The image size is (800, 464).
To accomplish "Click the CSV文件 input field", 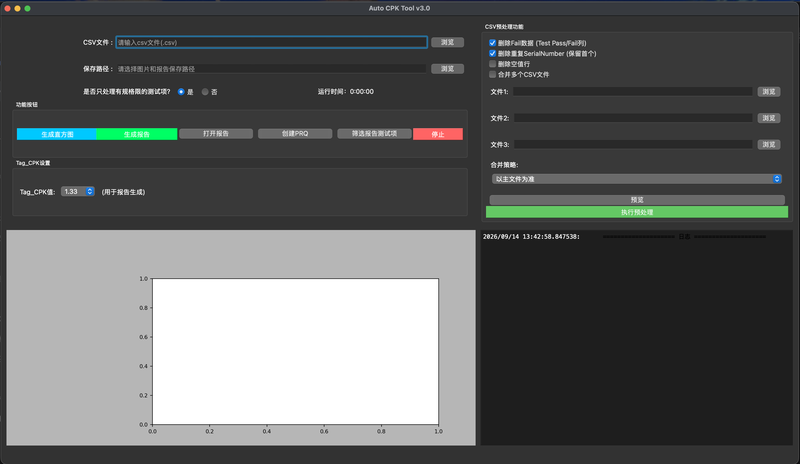I will coord(271,42).
